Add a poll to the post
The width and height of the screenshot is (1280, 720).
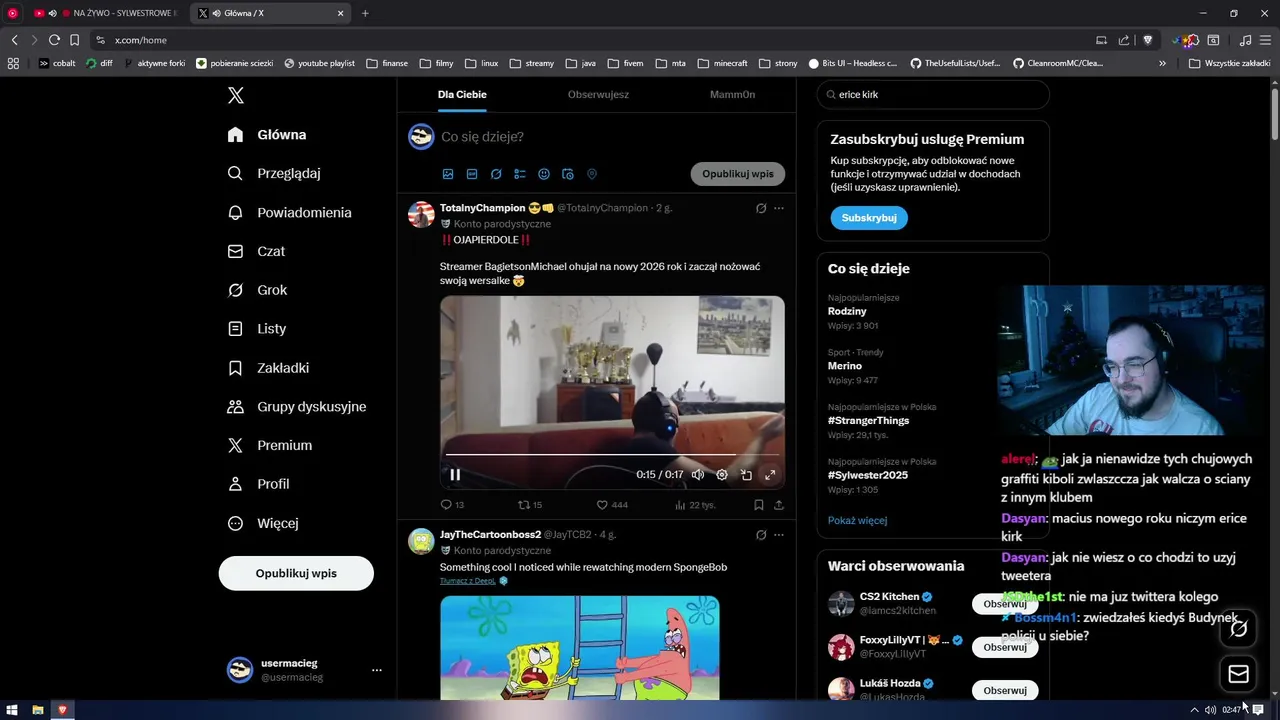(x=520, y=174)
